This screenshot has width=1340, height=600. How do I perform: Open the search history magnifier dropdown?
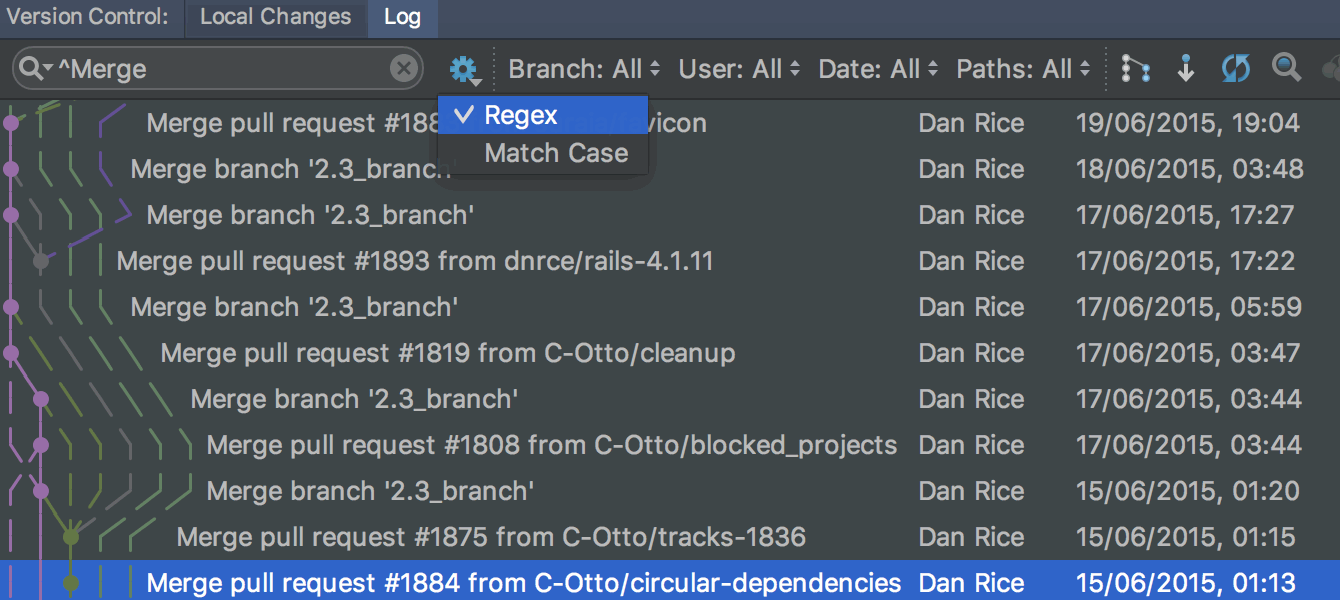(36, 69)
